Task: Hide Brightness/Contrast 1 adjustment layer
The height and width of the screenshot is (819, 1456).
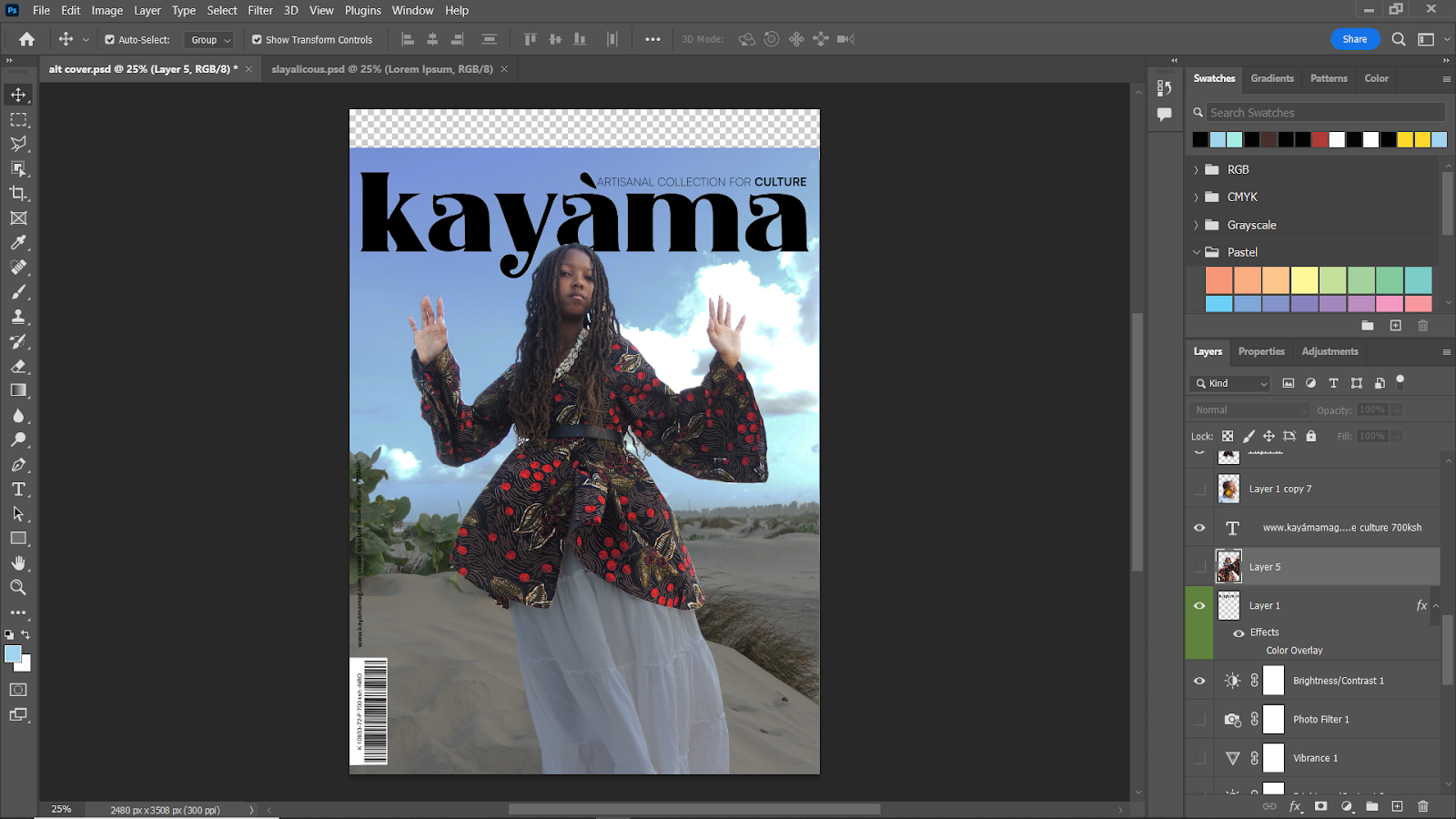Action: 1199,681
